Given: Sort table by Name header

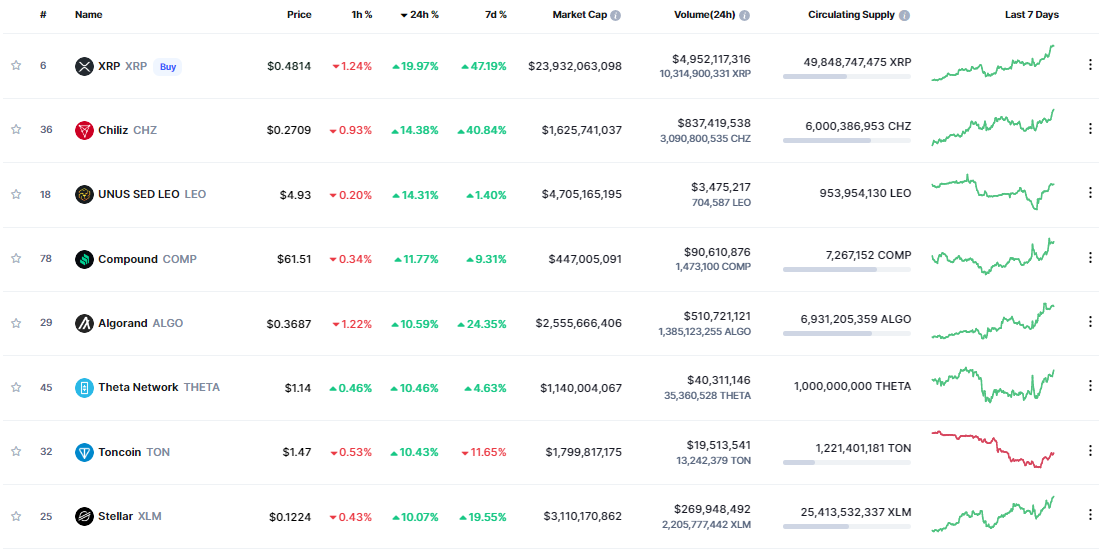Looking at the screenshot, I should coord(88,15).
